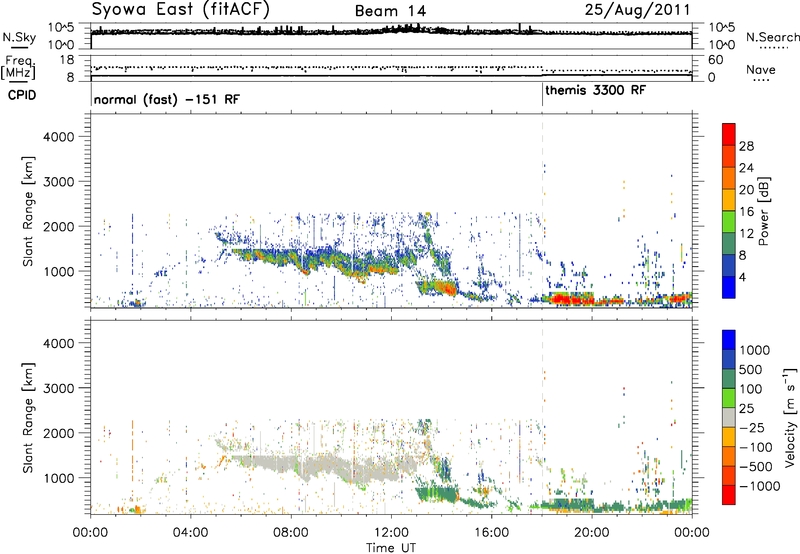The height and width of the screenshot is (554, 800).
Task: Click the 'CPID' row label
Action: point(22,95)
